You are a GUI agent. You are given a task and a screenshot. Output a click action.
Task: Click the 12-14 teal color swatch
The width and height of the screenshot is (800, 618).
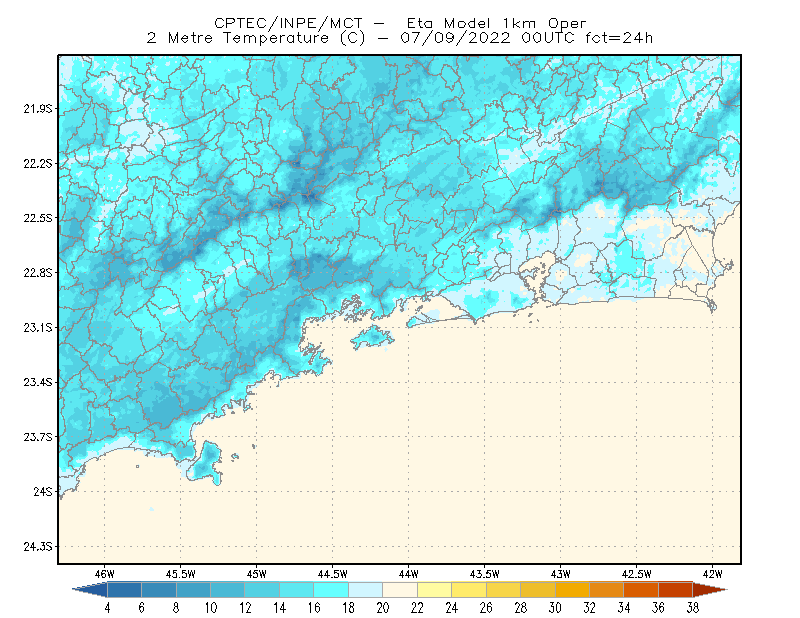(262, 590)
